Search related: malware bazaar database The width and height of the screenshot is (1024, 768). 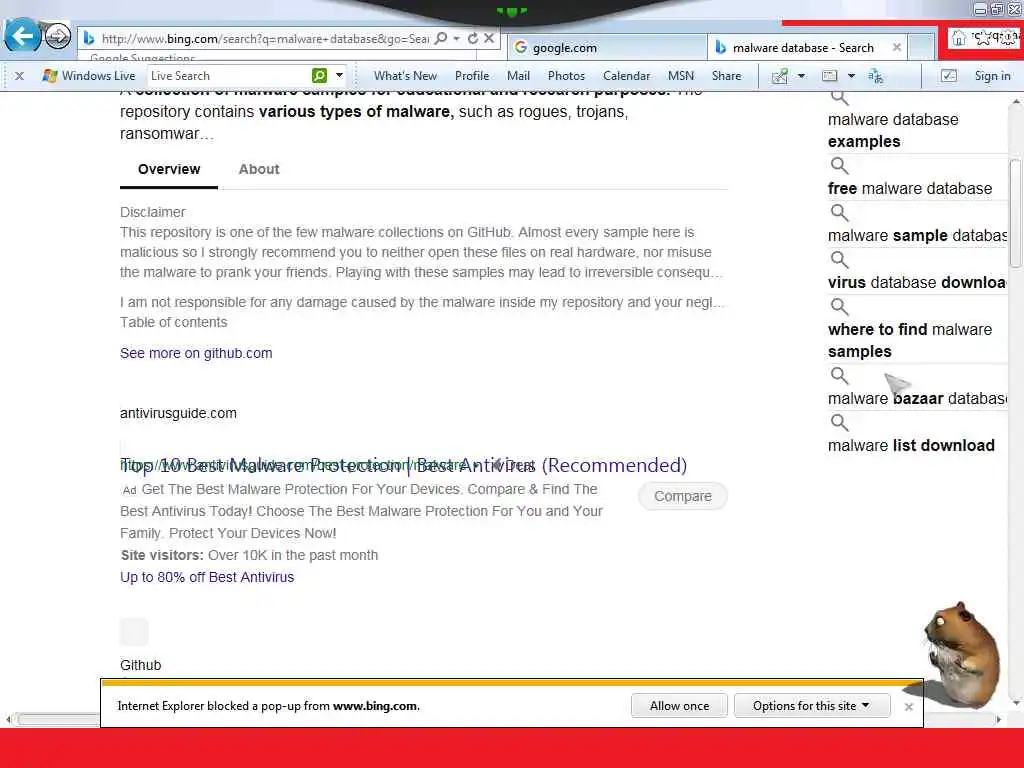[x=918, y=398]
